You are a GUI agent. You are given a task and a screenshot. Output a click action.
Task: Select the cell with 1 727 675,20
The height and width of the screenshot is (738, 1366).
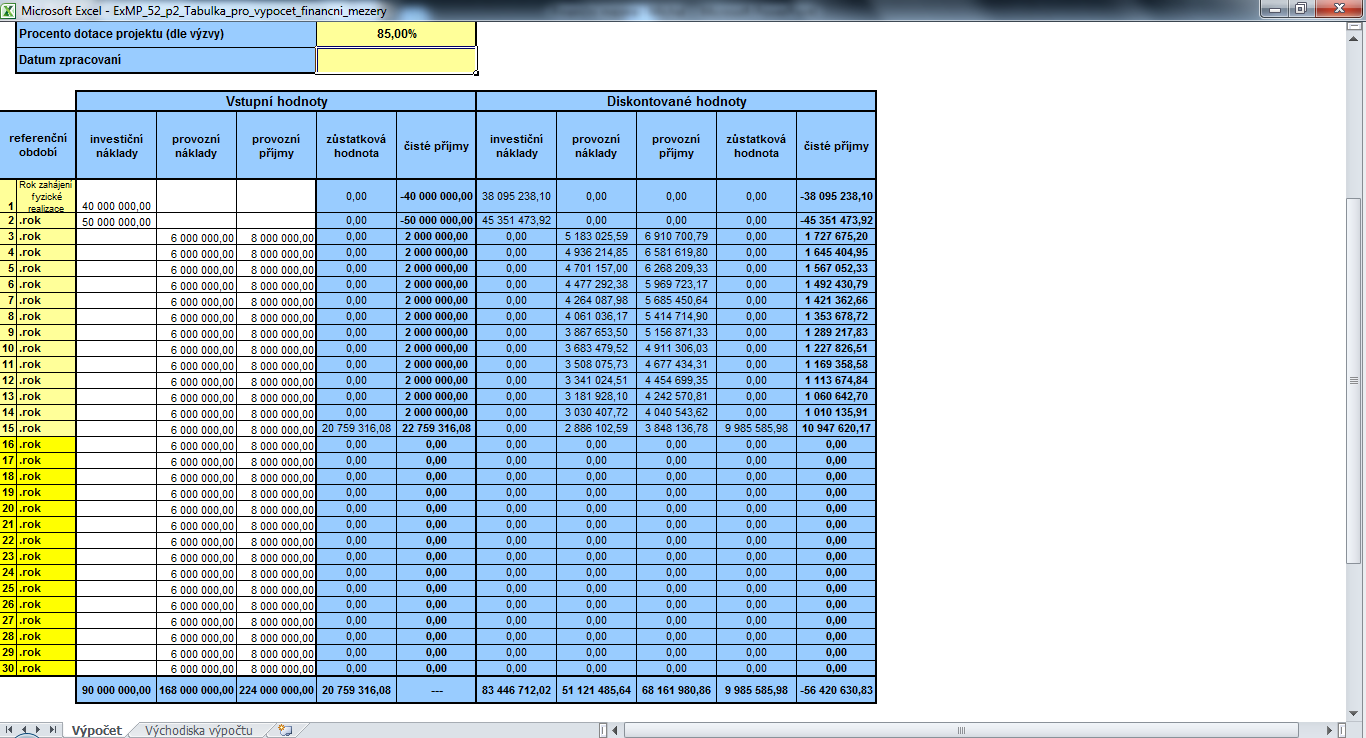click(836, 236)
